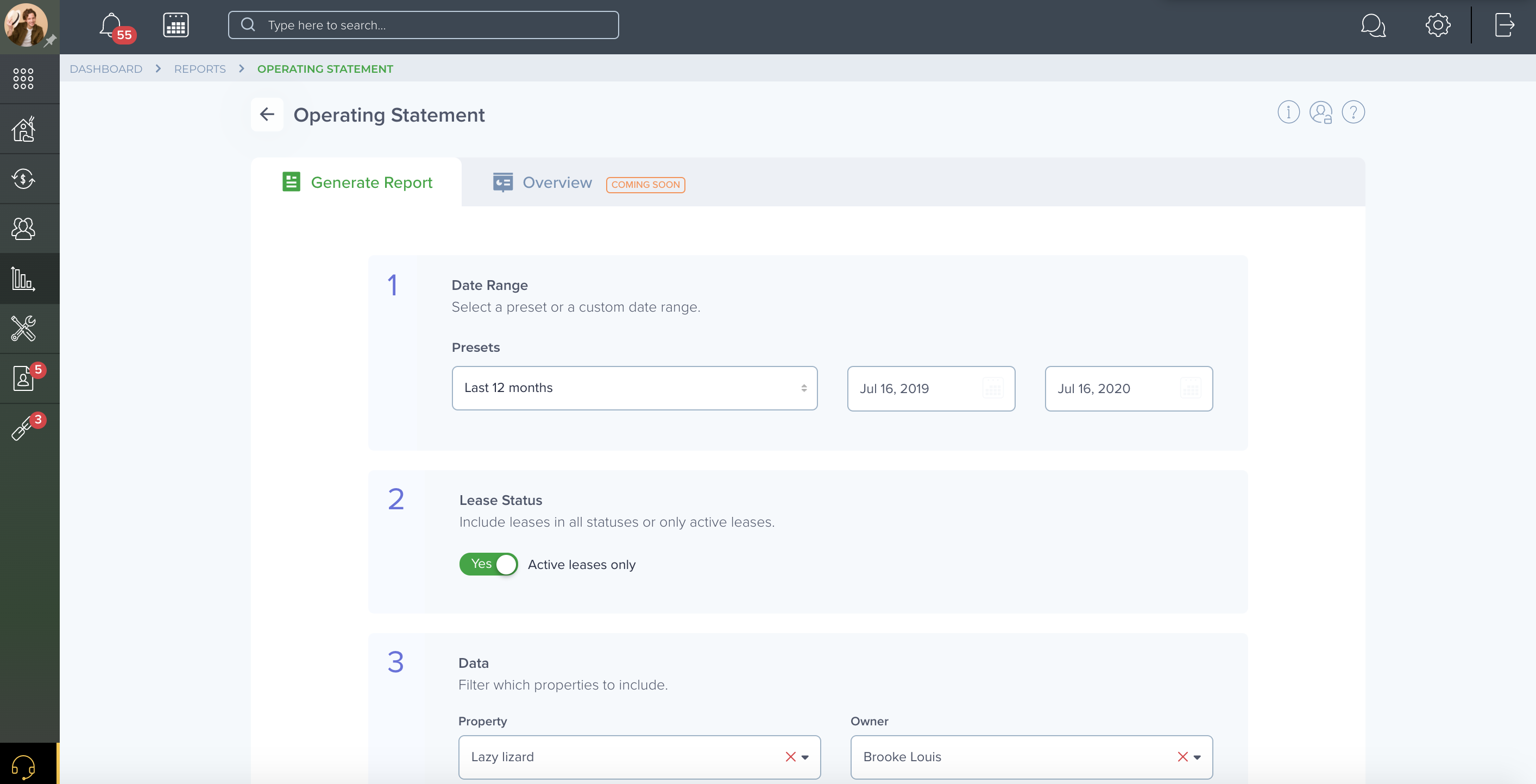Viewport: 1536px width, 784px height.
Task: Open the maintenance tools icon in sidebar
Action: click(x=23, y=328)
